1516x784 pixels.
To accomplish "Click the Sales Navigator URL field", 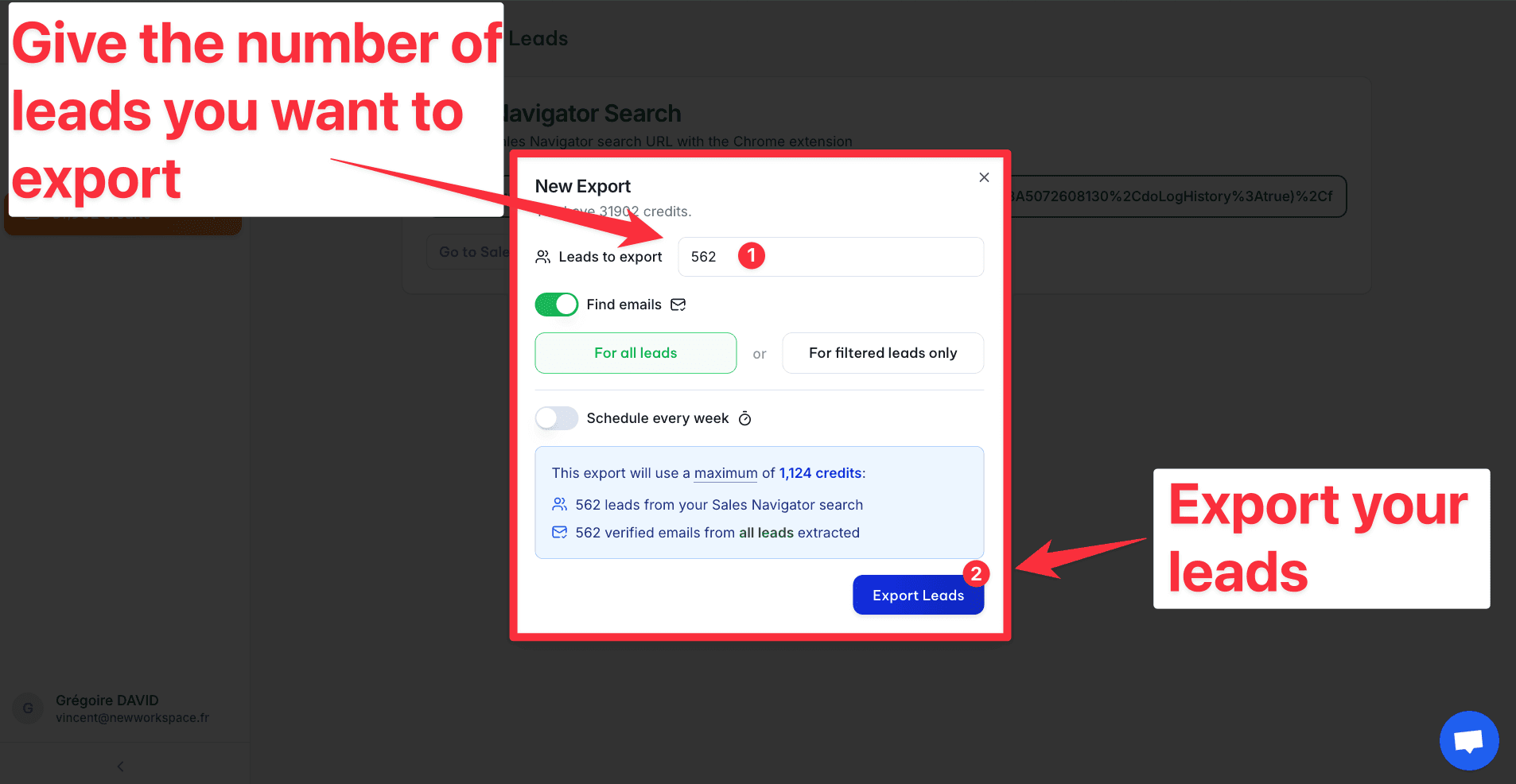I will coord(1177,196).
